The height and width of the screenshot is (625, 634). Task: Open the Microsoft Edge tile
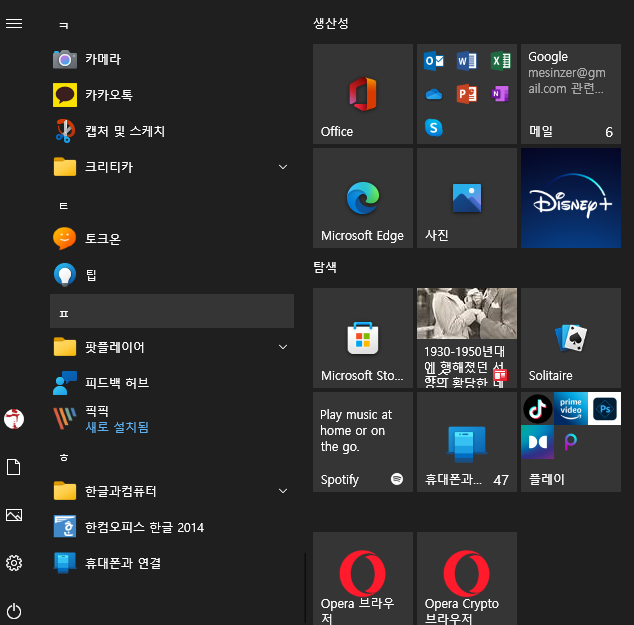coord(363,198)
